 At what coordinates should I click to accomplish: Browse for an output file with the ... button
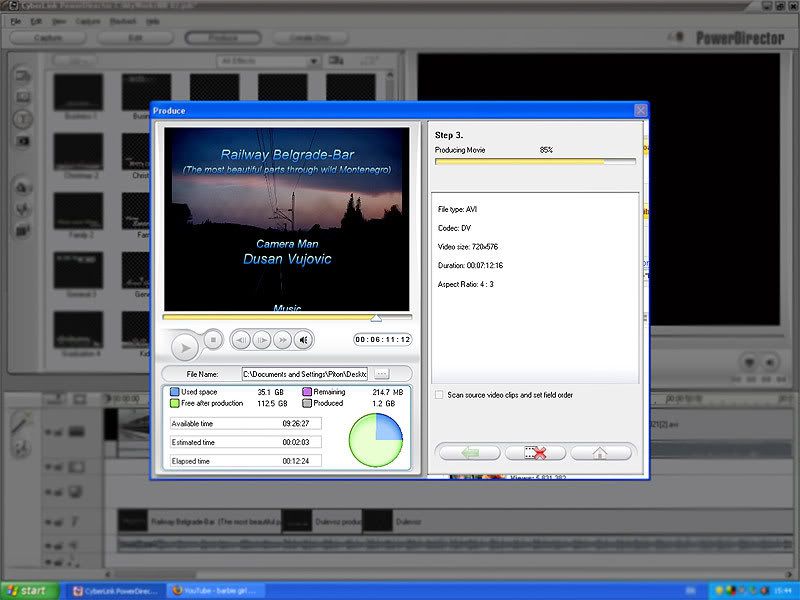(x=381, y=374)
